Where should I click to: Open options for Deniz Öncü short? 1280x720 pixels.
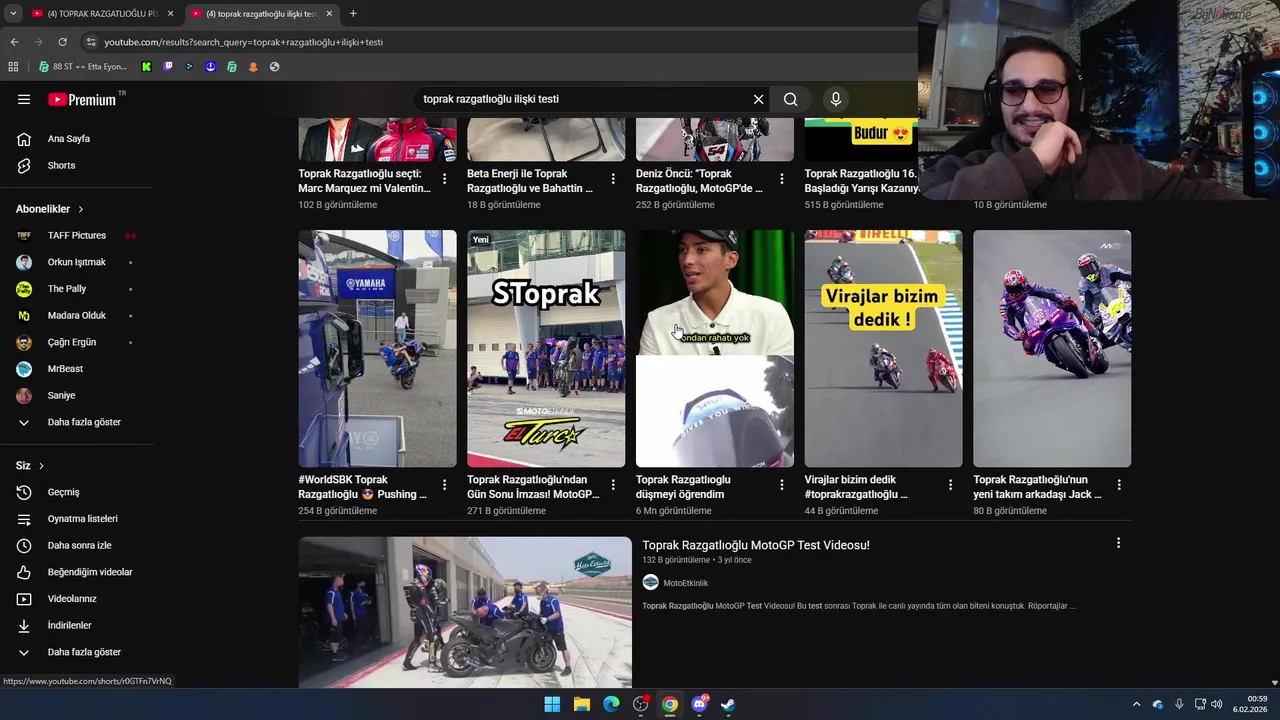coord(782,179)
